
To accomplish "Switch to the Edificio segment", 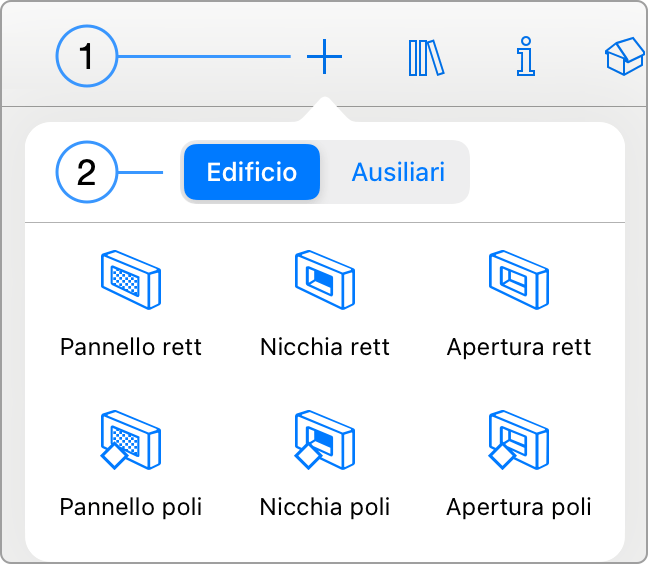I will point(252,172).
